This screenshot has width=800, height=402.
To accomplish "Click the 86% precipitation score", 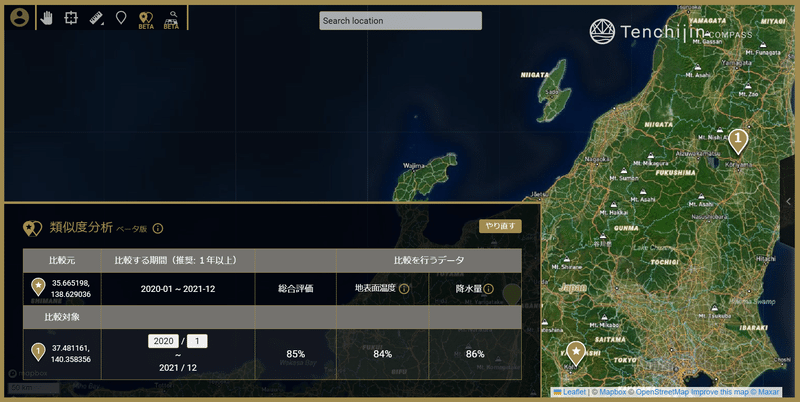I will click(475, 354).
